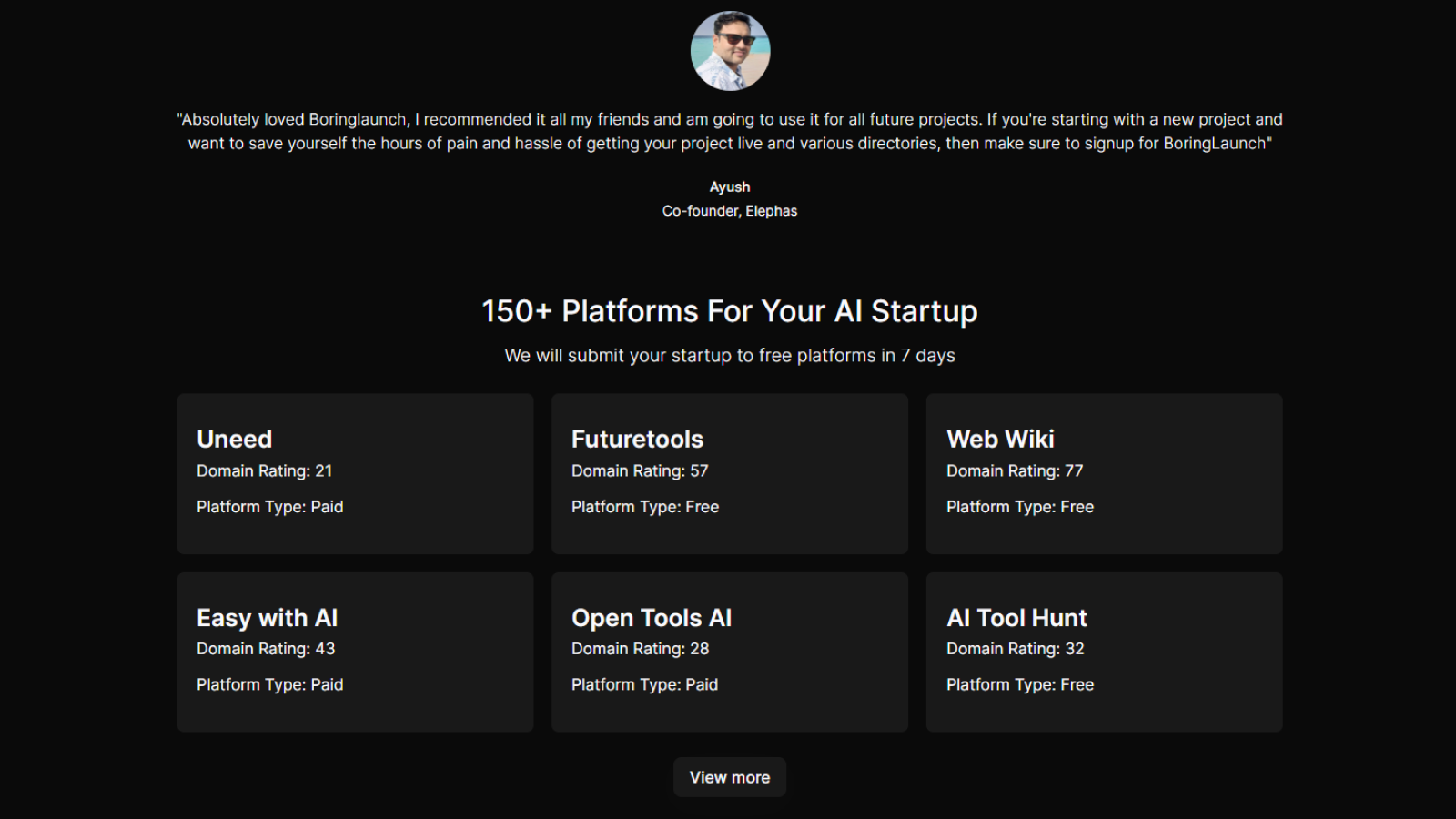Click Ayush's round profile photo

(x=730, y=51)
